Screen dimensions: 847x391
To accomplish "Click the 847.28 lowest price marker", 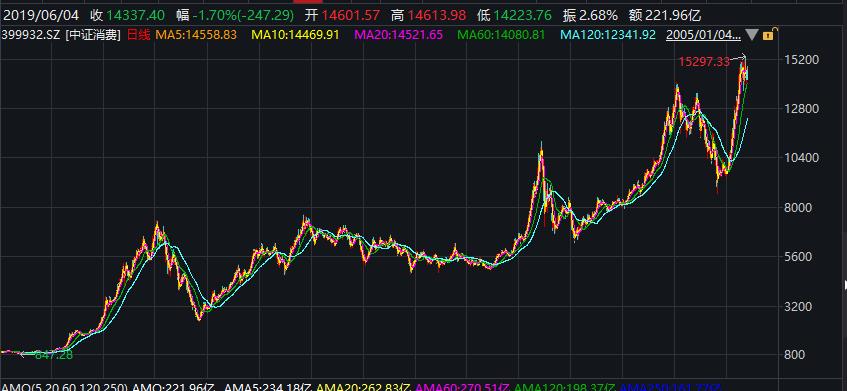I will [53, 355].
